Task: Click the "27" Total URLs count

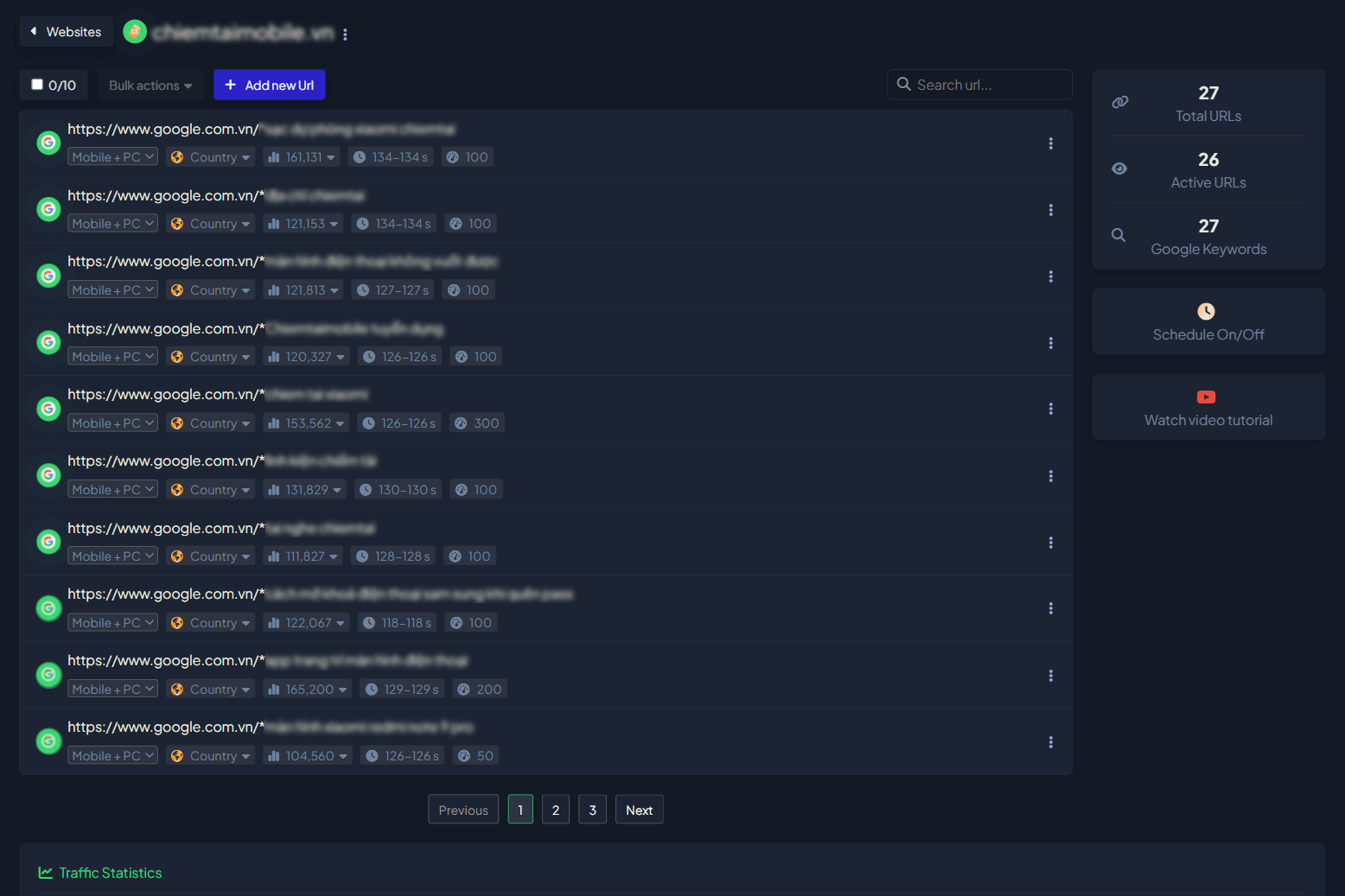Action: pyautogui.click(x=1208, y=93)
